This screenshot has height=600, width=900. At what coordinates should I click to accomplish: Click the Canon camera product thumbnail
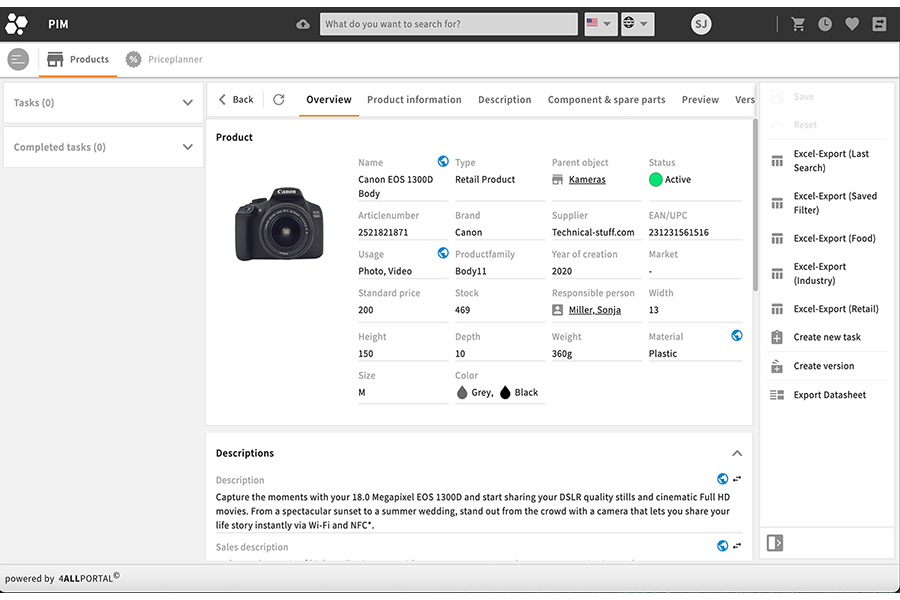tap(280, 224)
